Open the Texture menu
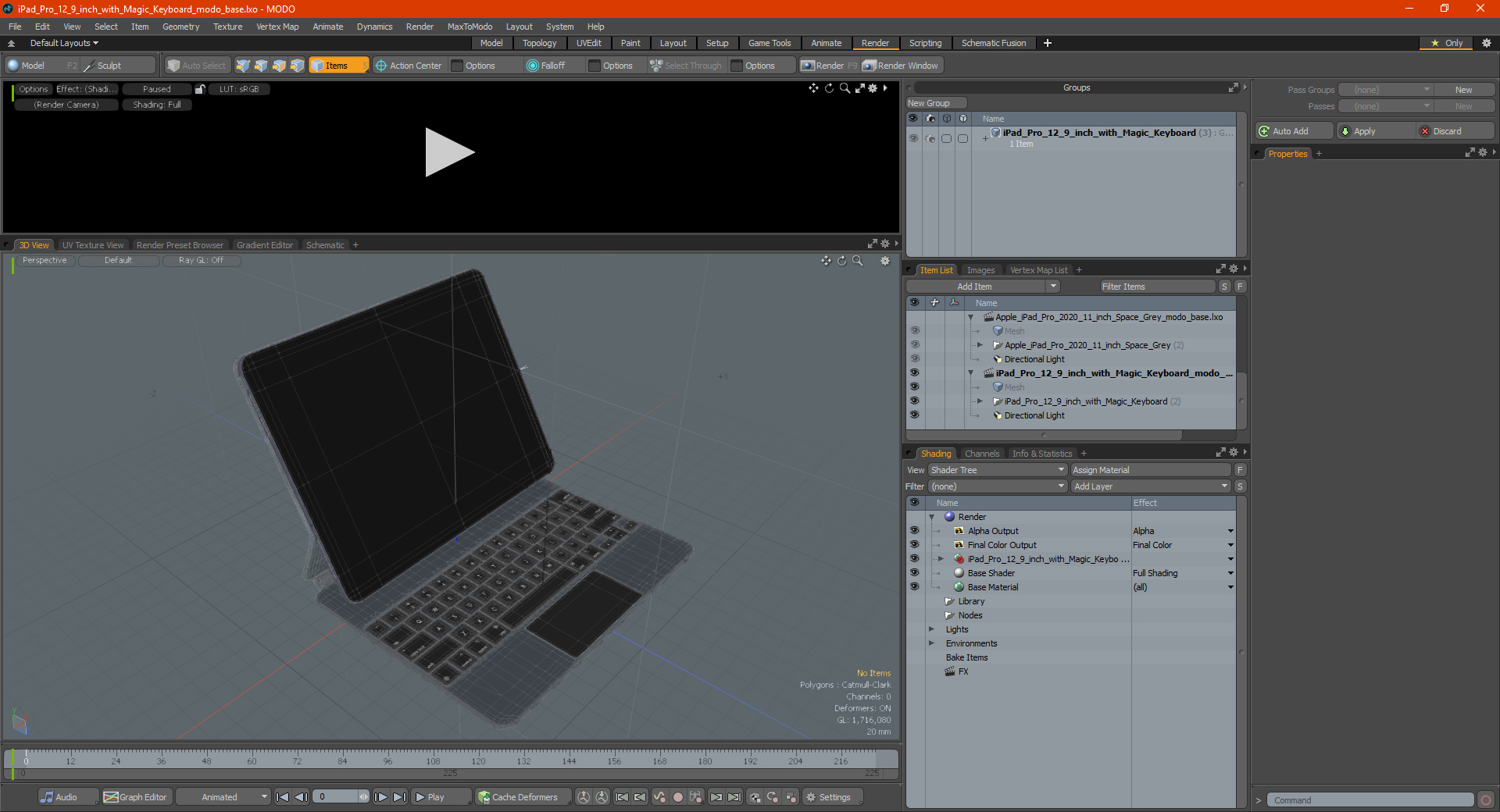Screen dimensions: 1500x812 point(227,27)
